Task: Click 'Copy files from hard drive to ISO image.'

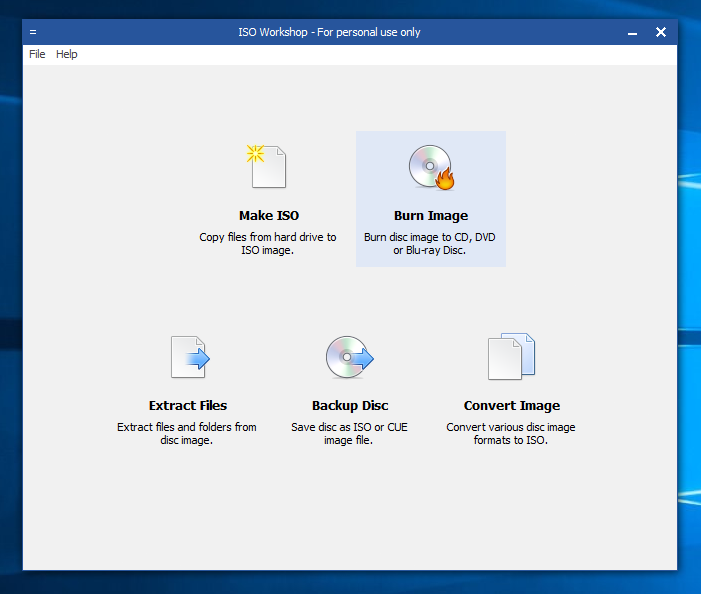Action: tap(268, 244)
